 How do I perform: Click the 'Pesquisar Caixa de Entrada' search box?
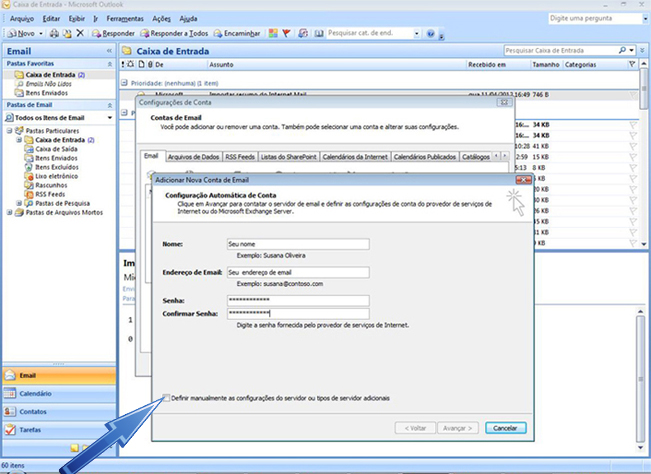click(x=560, y=50)
